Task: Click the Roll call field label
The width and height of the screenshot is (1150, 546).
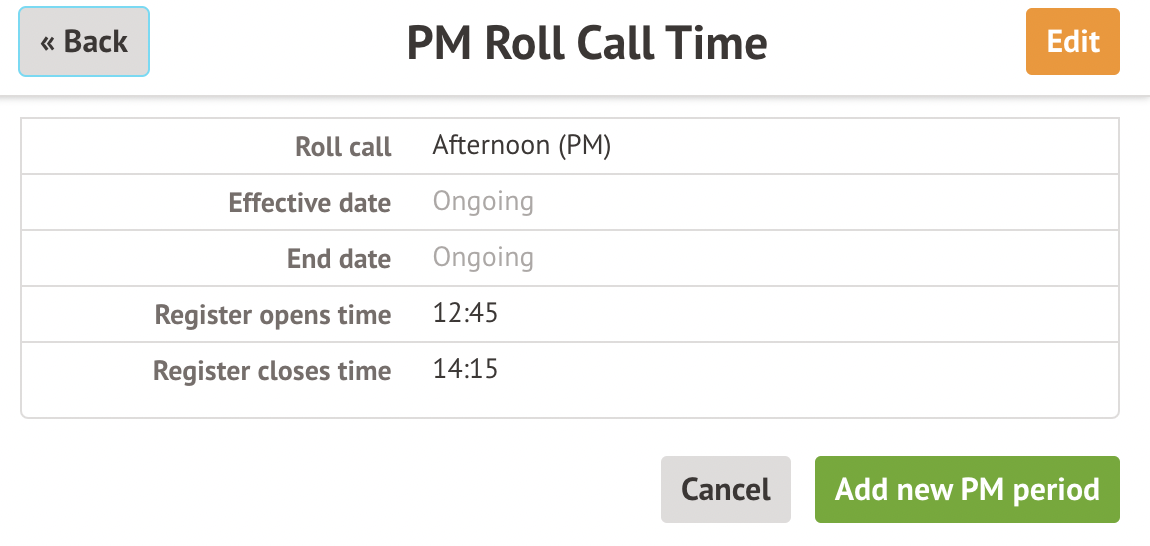Action: click(x=343, y=147)
